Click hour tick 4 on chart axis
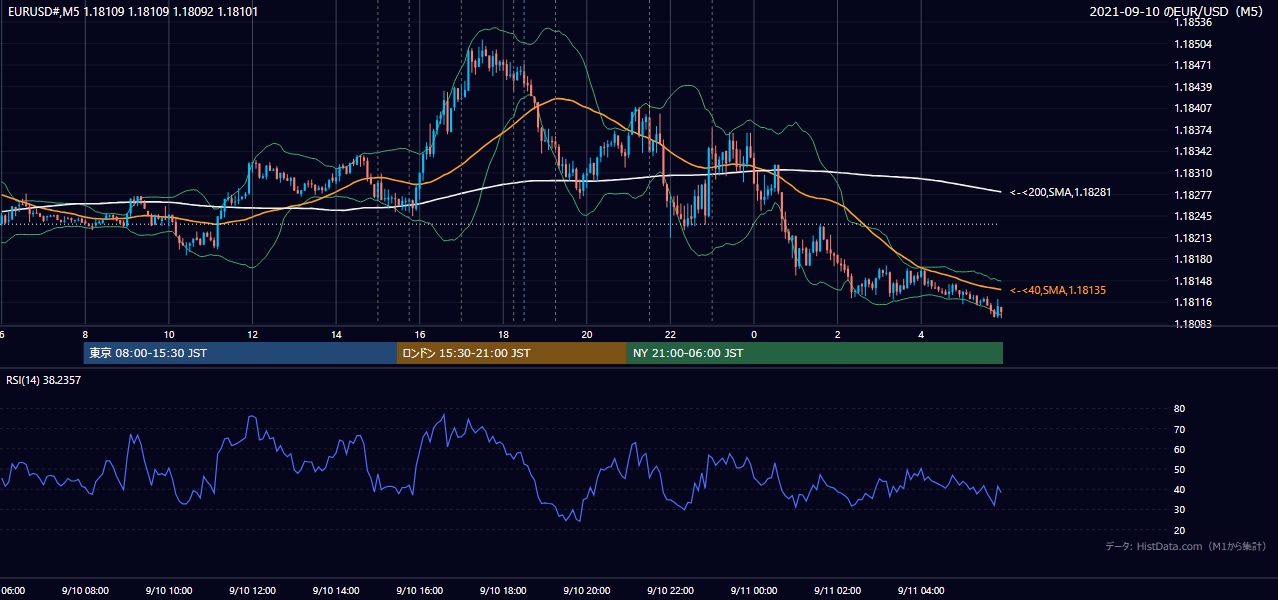This screenshot has width=1278, height=600. coord(921,334)
